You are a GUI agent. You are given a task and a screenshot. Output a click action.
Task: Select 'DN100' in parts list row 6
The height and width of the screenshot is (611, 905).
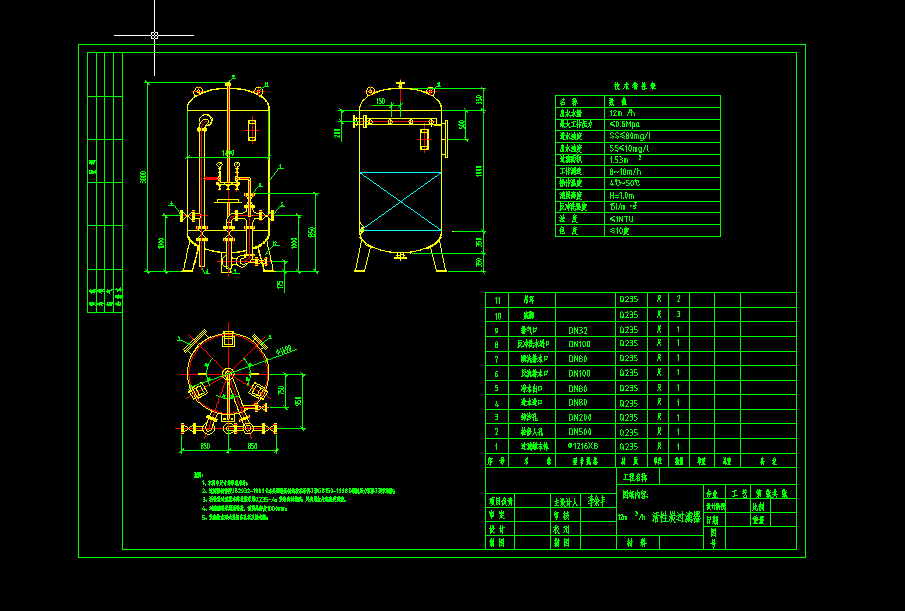(x=579, y=373)
